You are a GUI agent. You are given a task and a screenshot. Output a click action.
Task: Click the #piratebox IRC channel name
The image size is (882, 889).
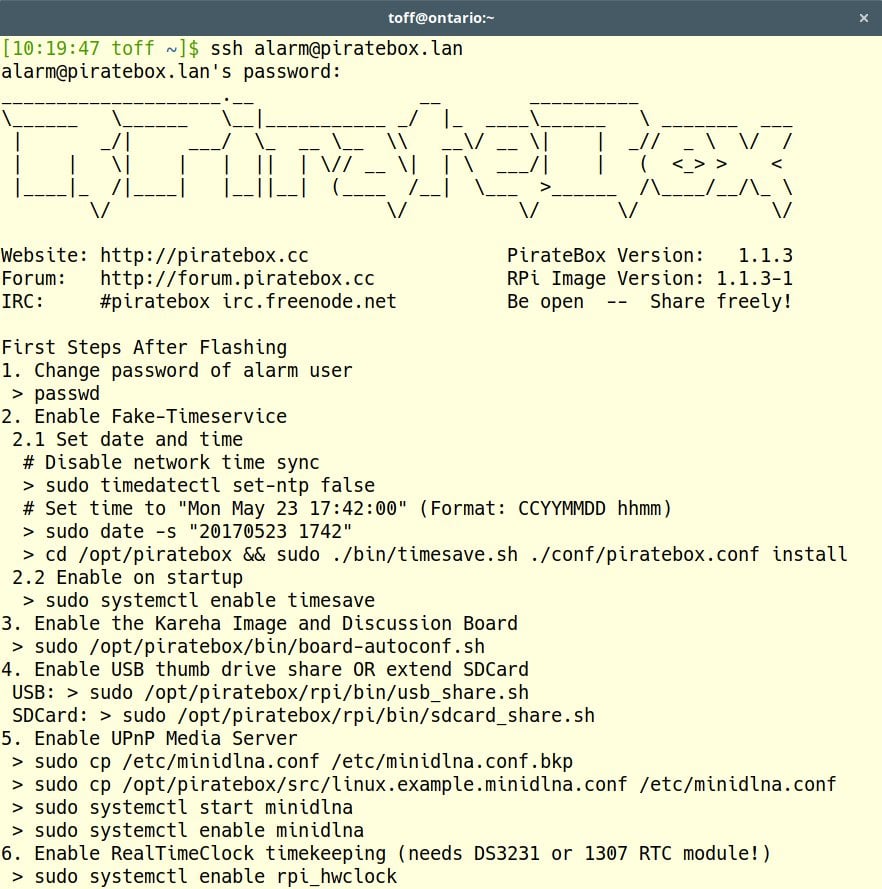coord(155,301)
